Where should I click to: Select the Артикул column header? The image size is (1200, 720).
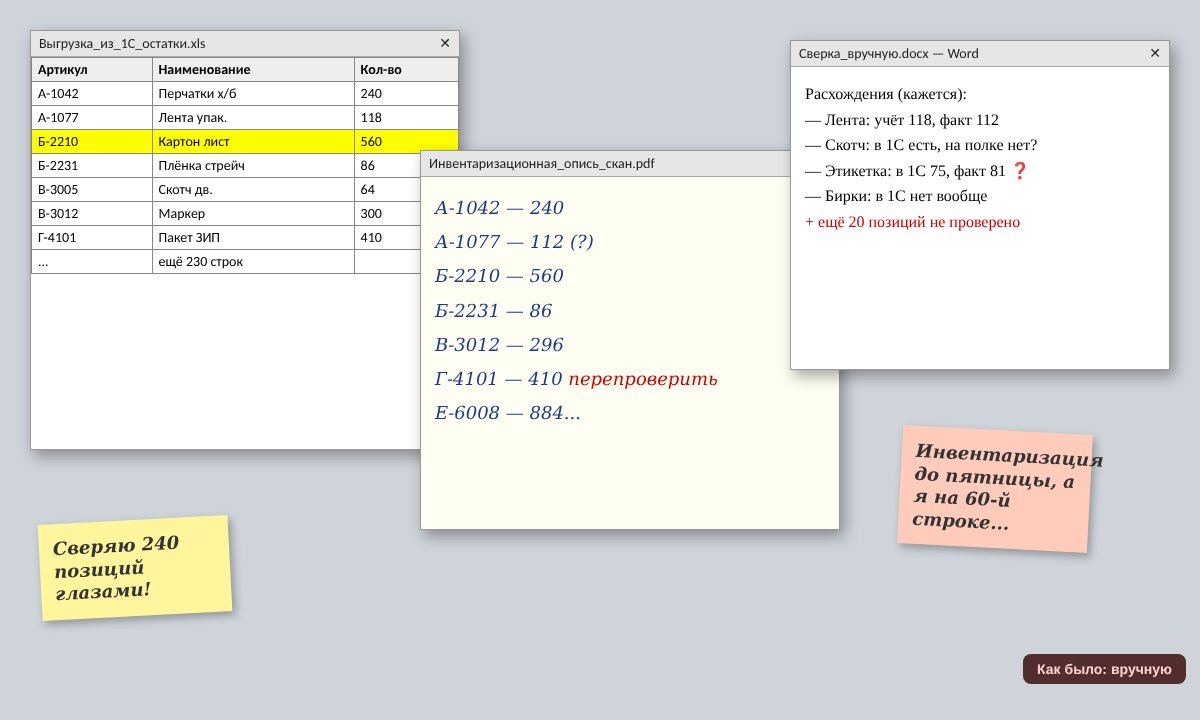coord(92,69)
